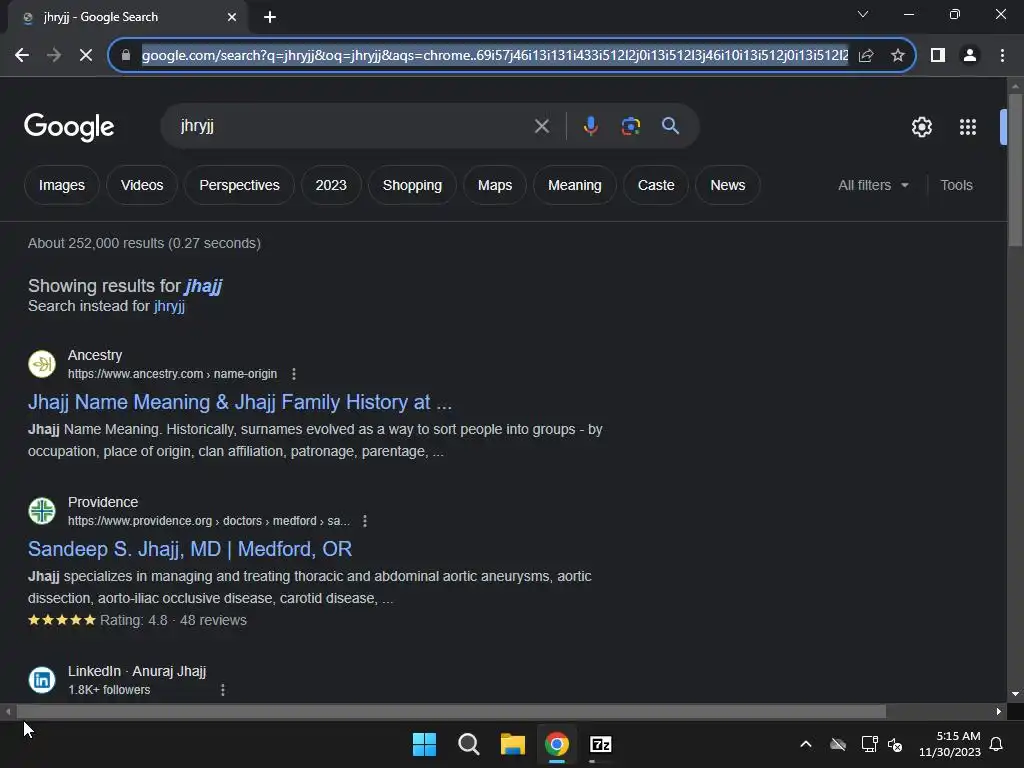1024x768 pixels.
Task: Open the notifications bell
Action: [x=997, y=744]
